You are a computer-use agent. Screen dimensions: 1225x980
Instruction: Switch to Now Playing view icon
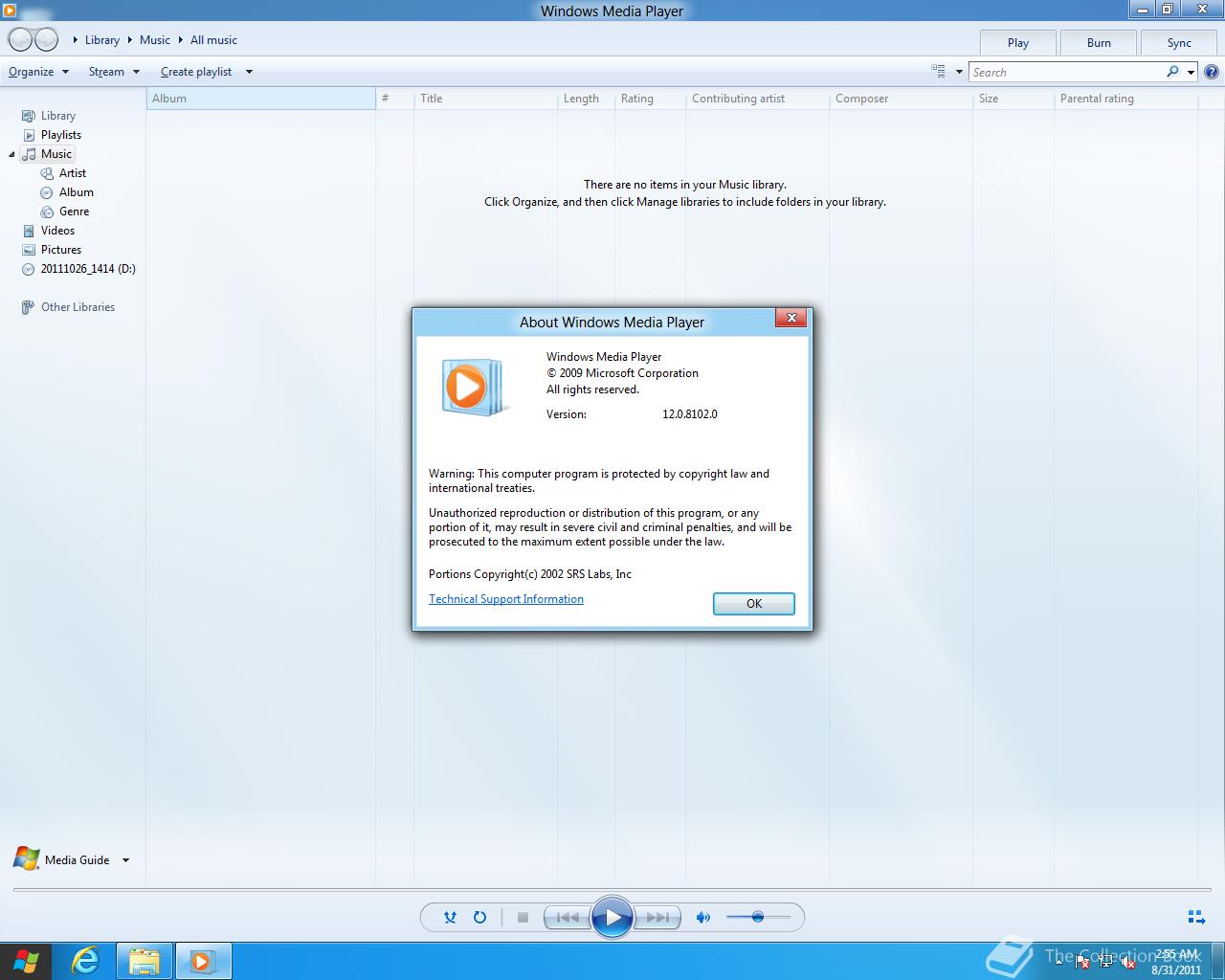[x=1196, y=917]
